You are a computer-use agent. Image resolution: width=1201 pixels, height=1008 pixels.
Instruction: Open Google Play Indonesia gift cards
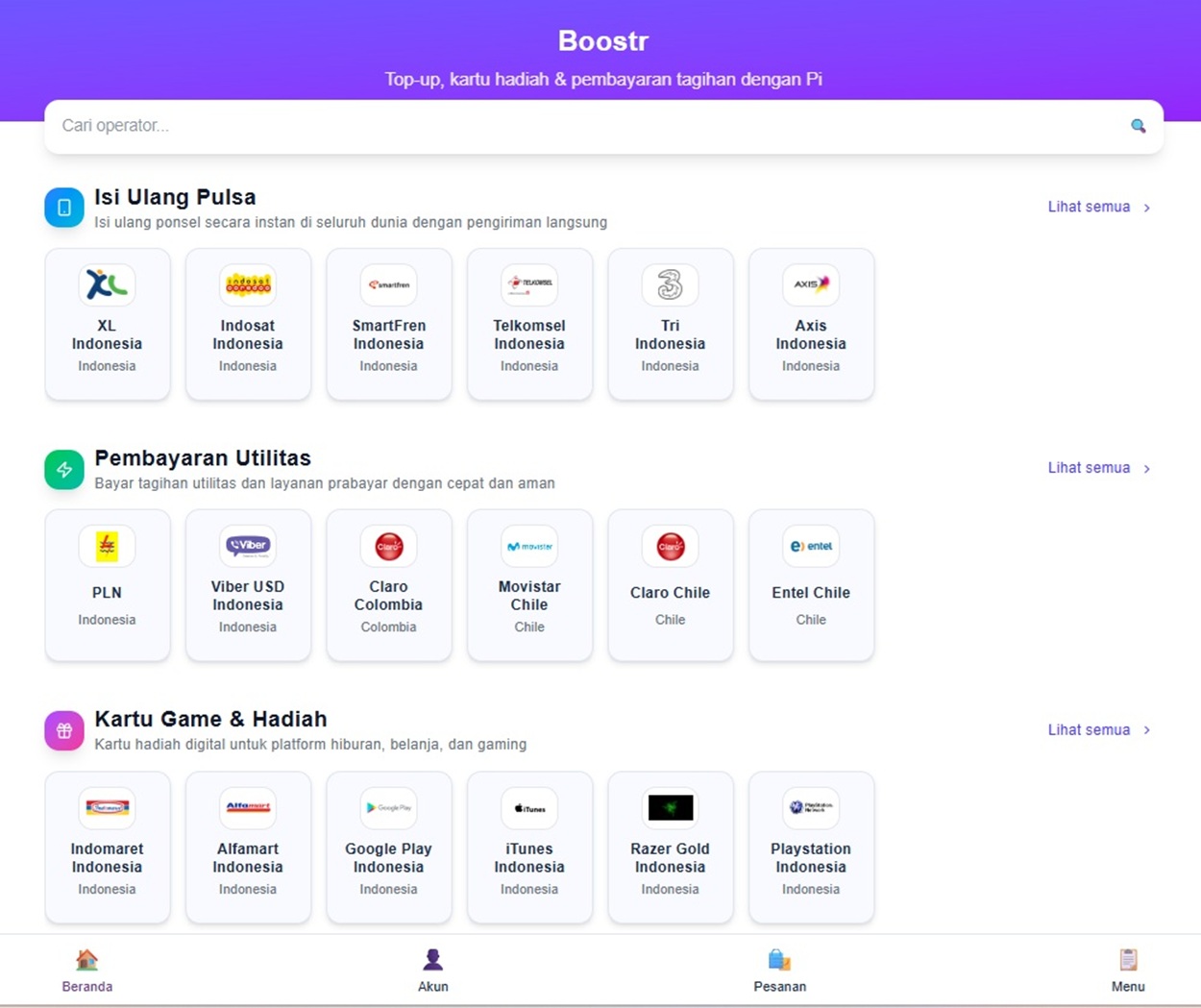tap(388, 847)
